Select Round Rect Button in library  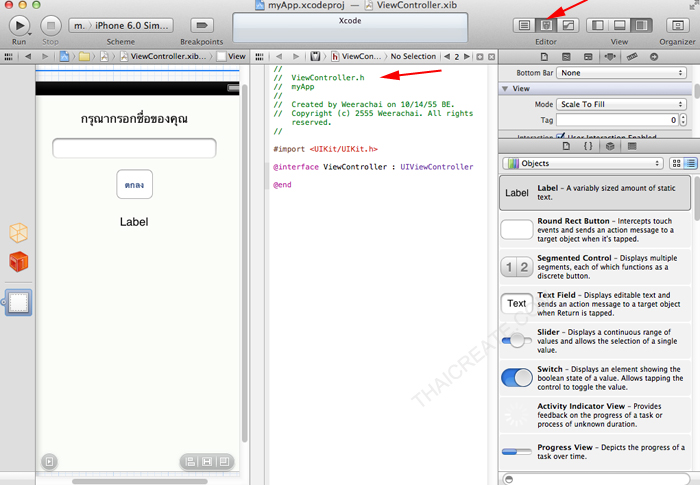[x=595, y=230]
